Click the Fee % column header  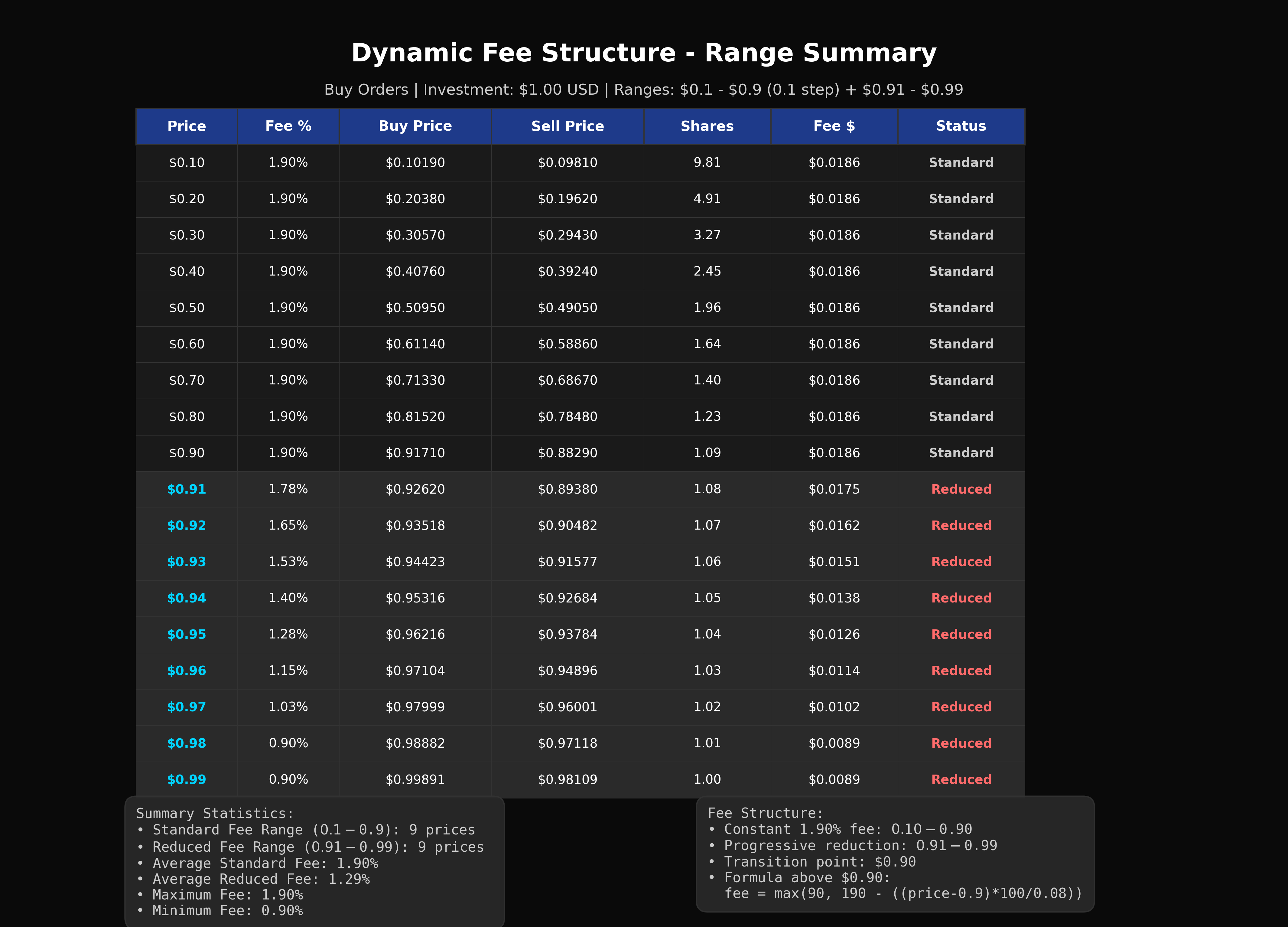click(288, 126)
